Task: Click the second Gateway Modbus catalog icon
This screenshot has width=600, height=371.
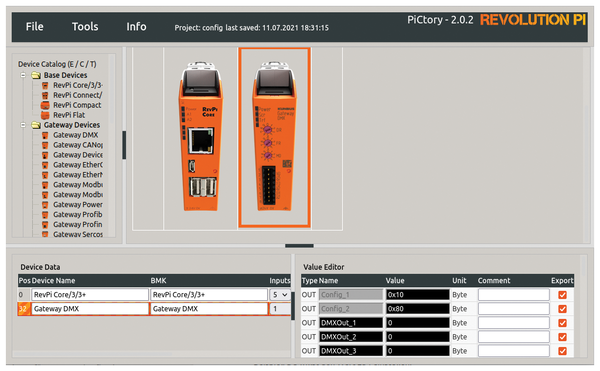Action: coord(45,195)
